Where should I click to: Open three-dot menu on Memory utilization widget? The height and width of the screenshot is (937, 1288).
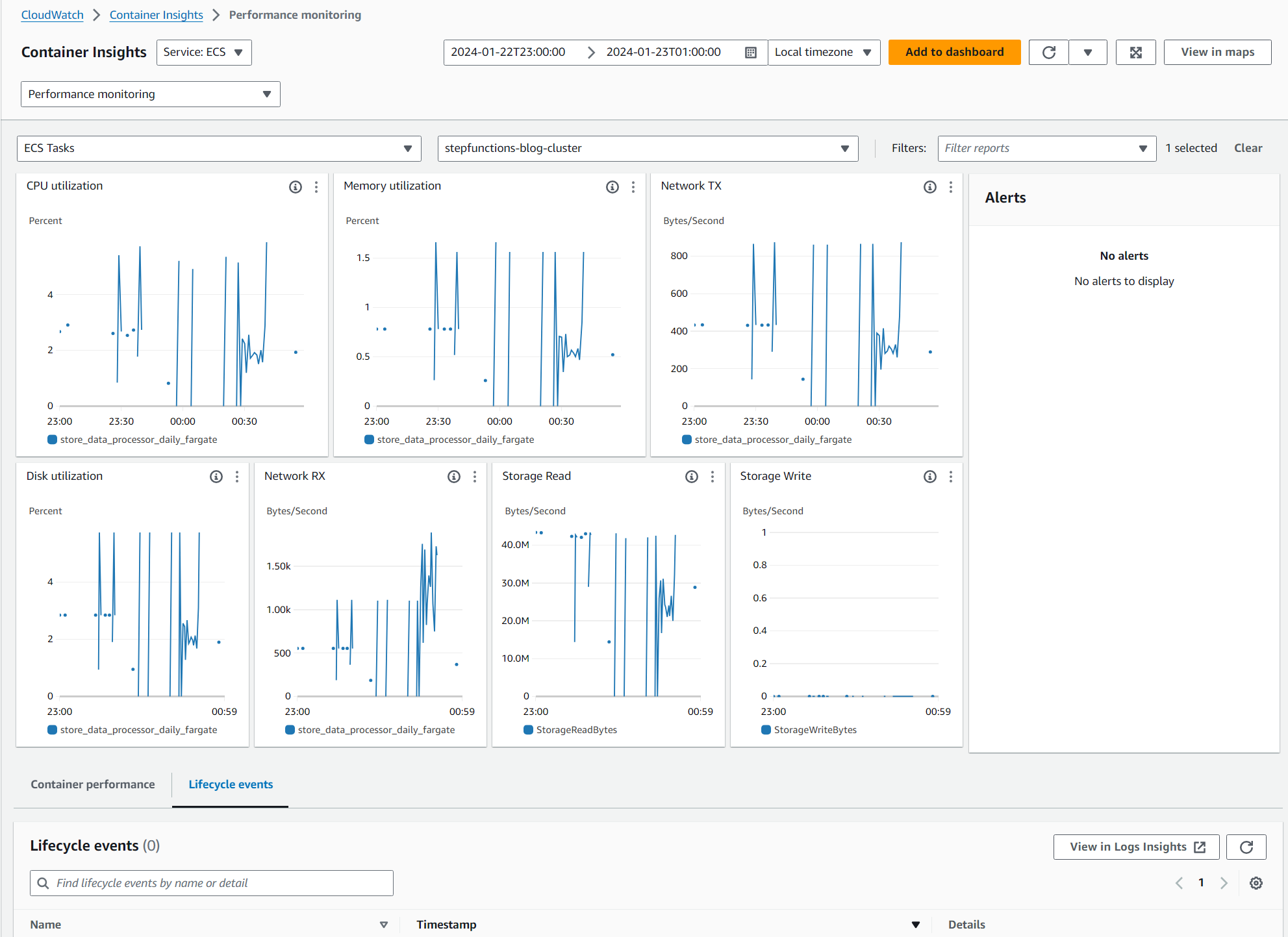[x=633, y=187]
